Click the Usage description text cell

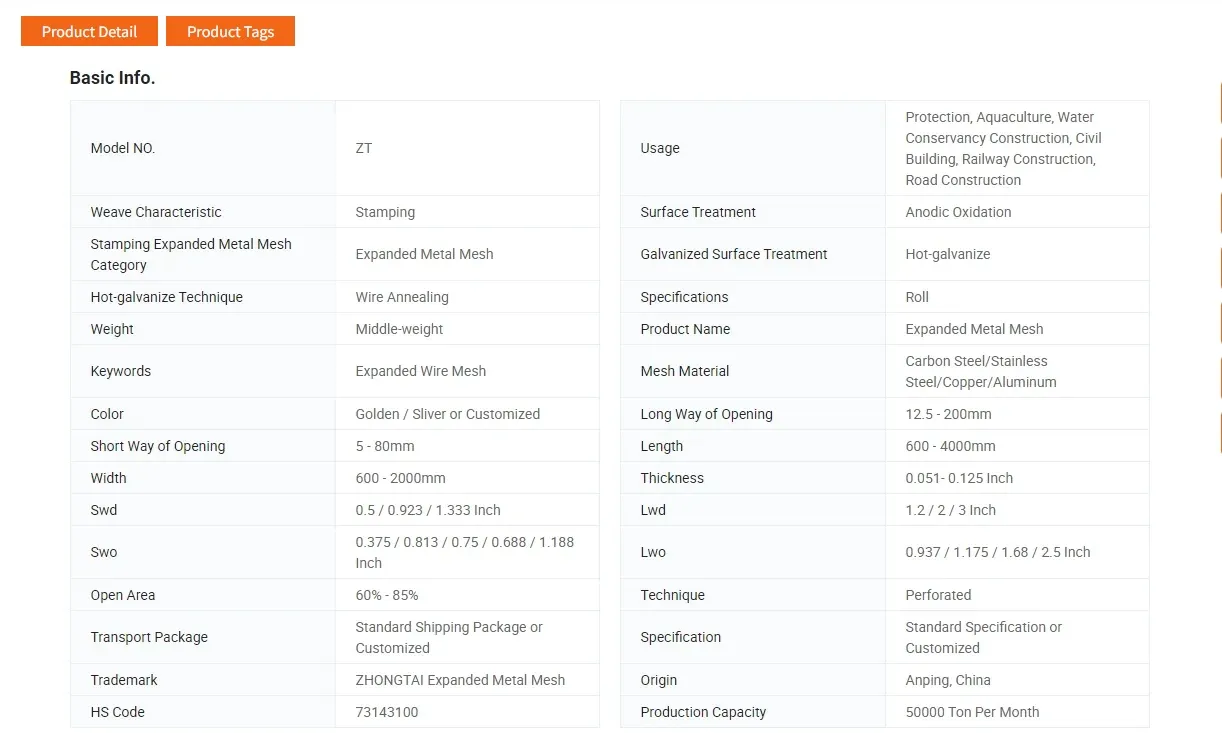point(1003,148)
